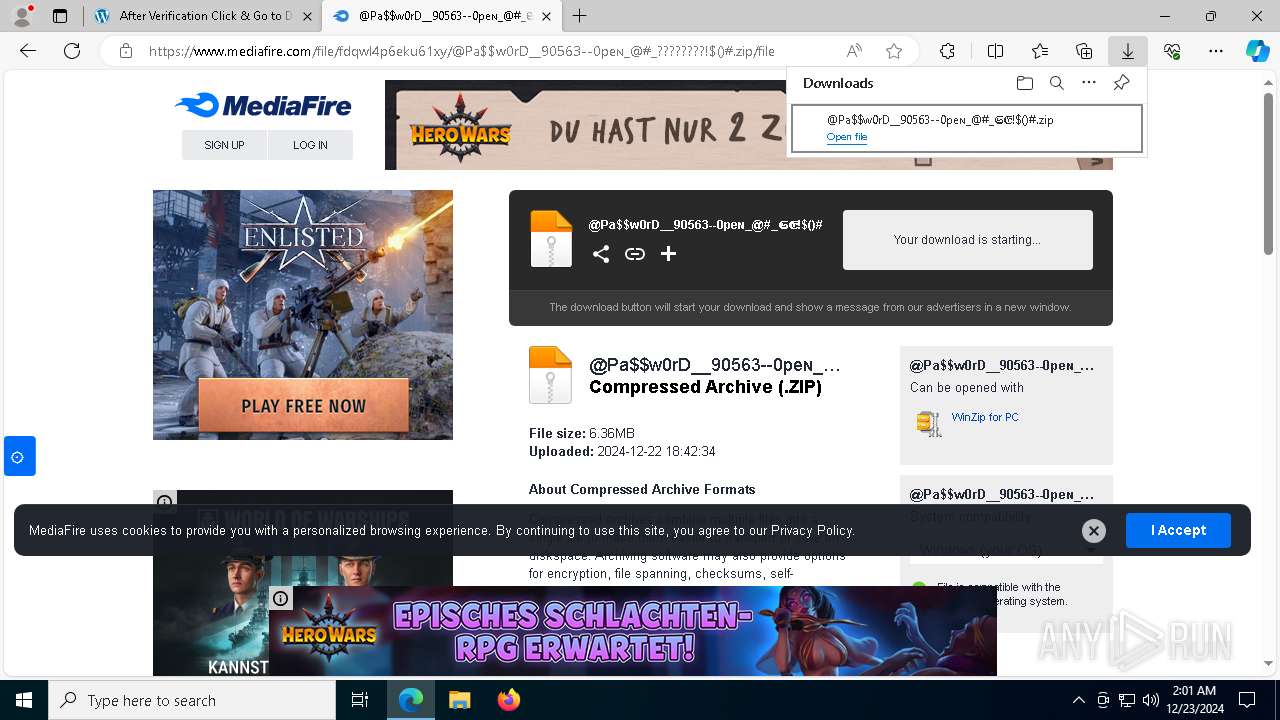The height and width of the screenshot is (720, 1280).
Task: Open the downloads folder icon
Action: [x=1024, y=83]
